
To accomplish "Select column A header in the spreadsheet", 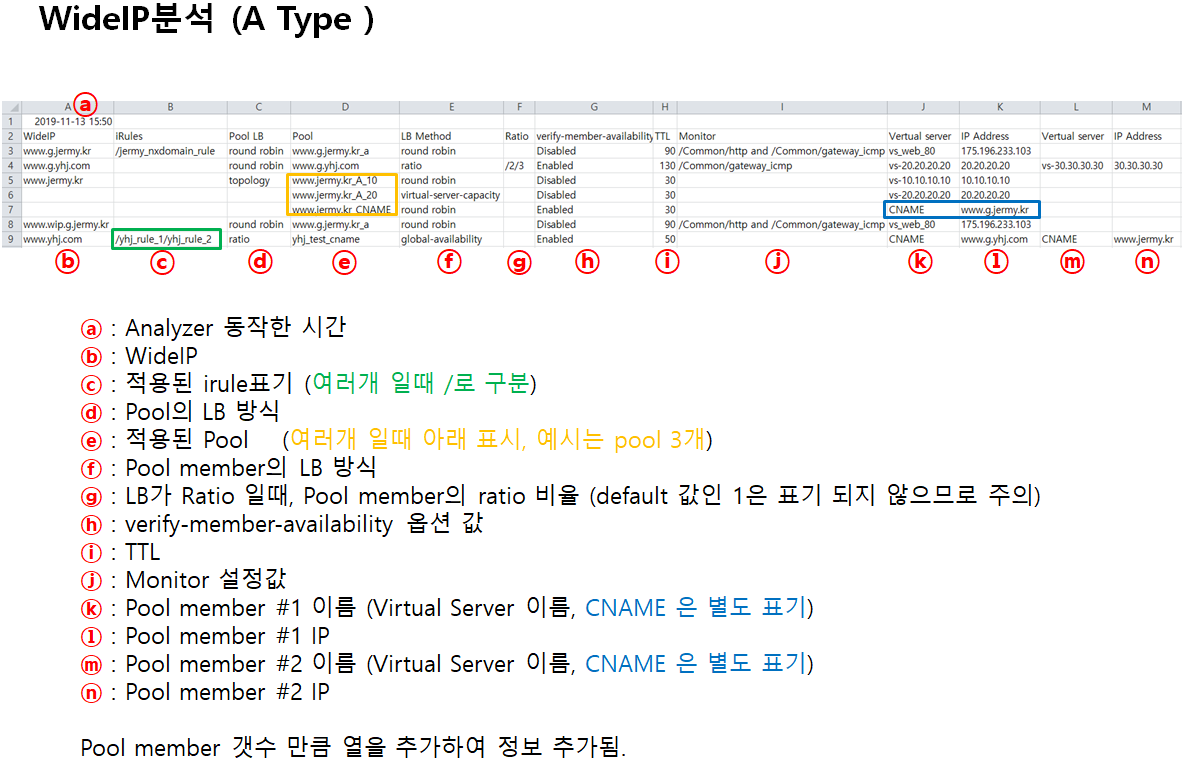I will [67, 107].
